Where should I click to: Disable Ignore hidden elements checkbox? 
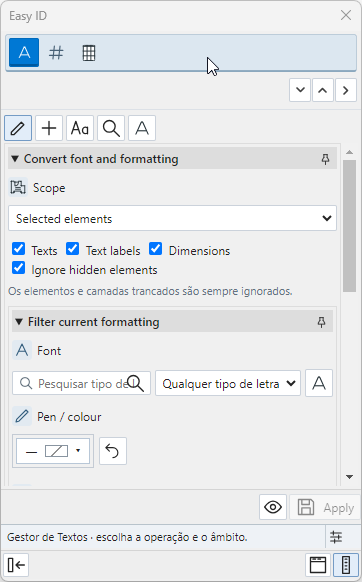[x=19, y=268]
